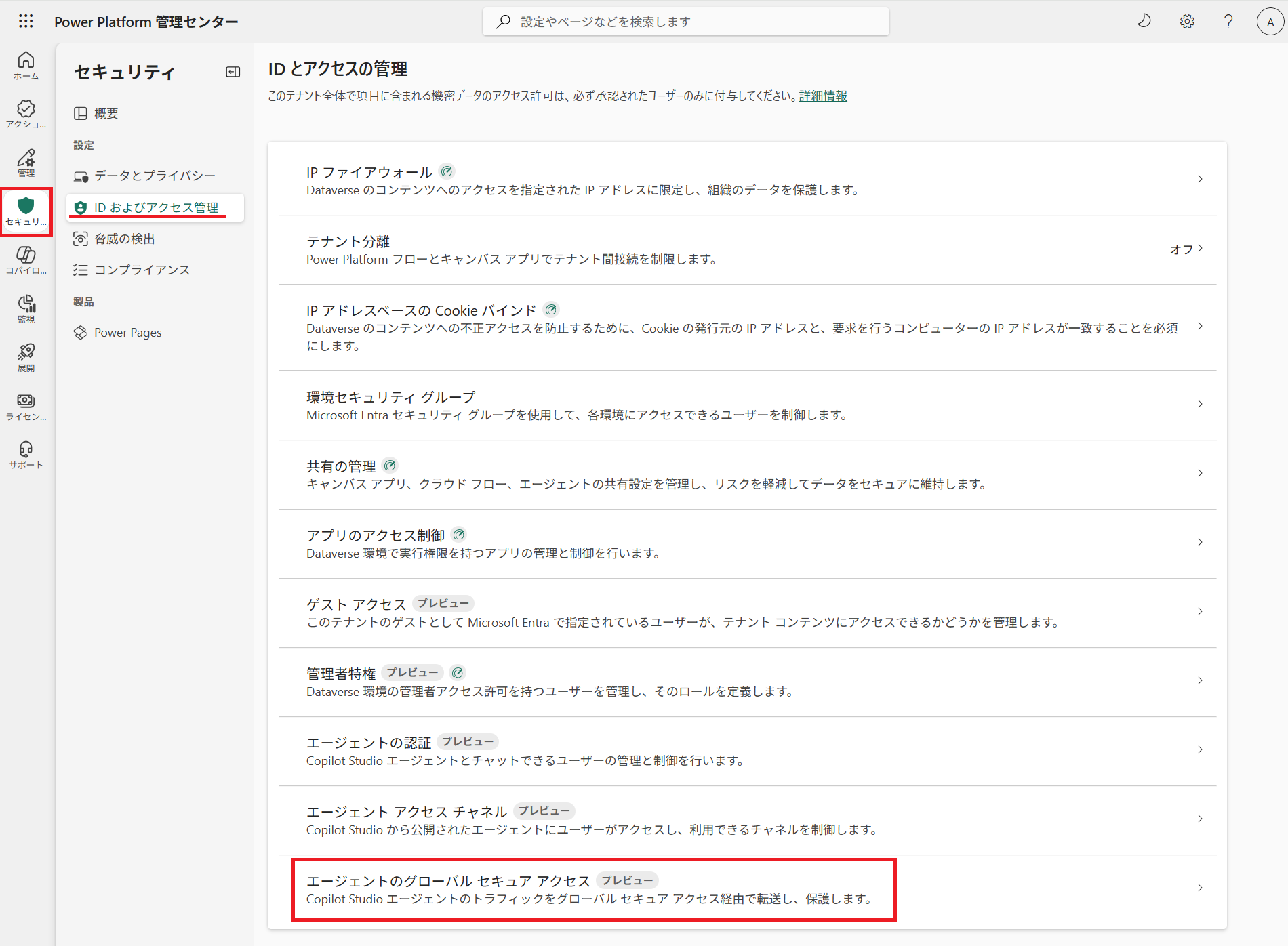
Task: Click the search magnifier icon
Action: click(503, 22)
